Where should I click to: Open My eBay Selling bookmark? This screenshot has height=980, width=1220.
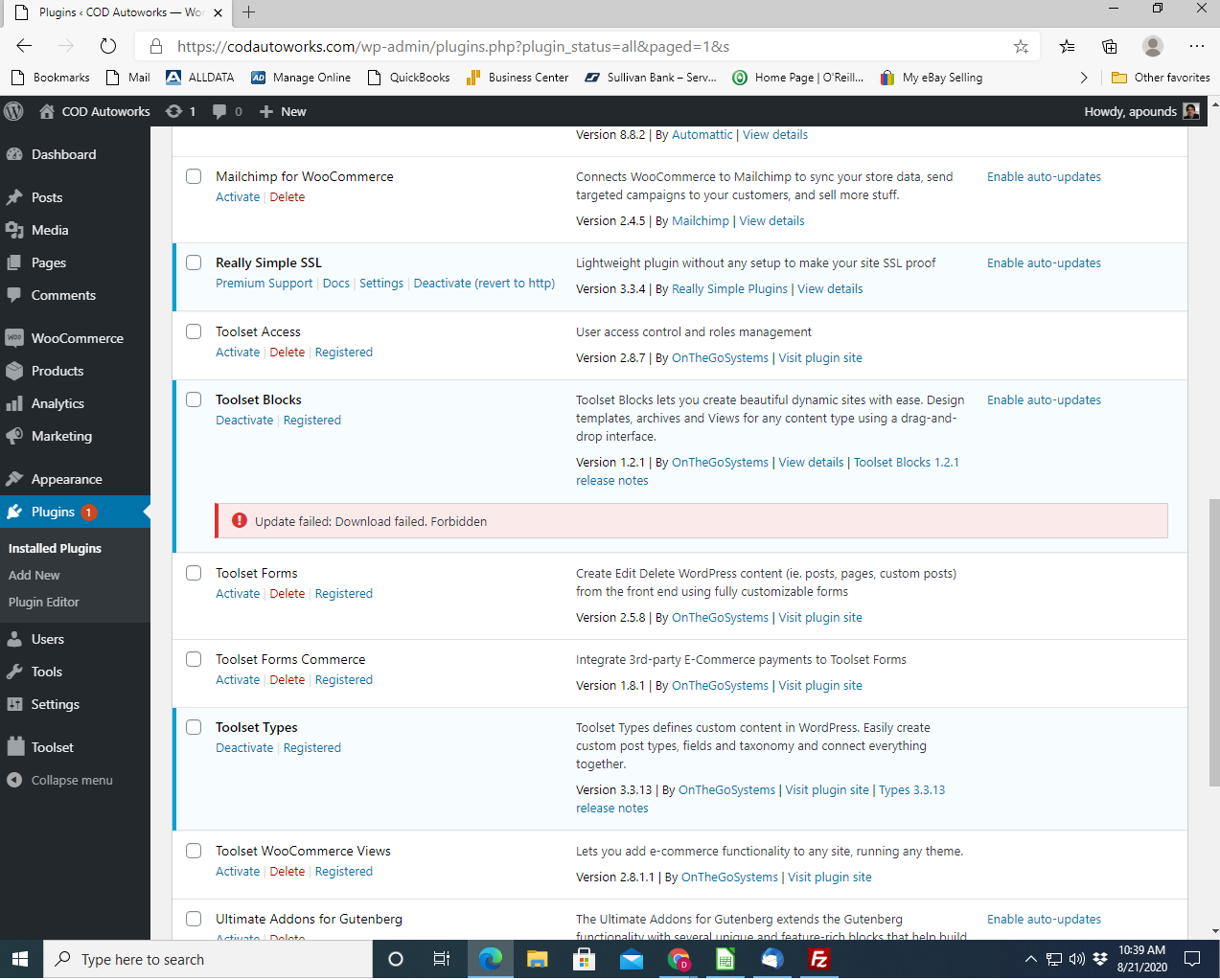[931, 78]
